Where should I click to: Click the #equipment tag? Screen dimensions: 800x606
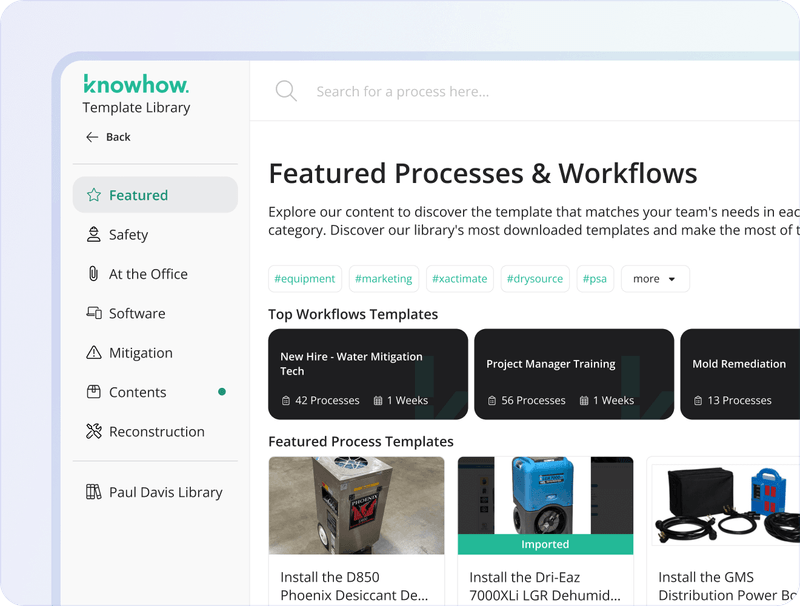point(305,279)
